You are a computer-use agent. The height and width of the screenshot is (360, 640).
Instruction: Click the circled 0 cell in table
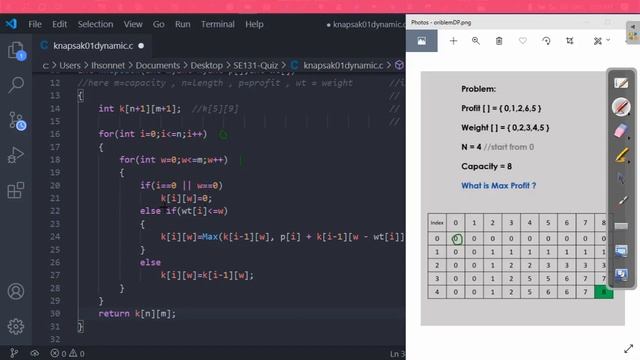click(456, 238)
